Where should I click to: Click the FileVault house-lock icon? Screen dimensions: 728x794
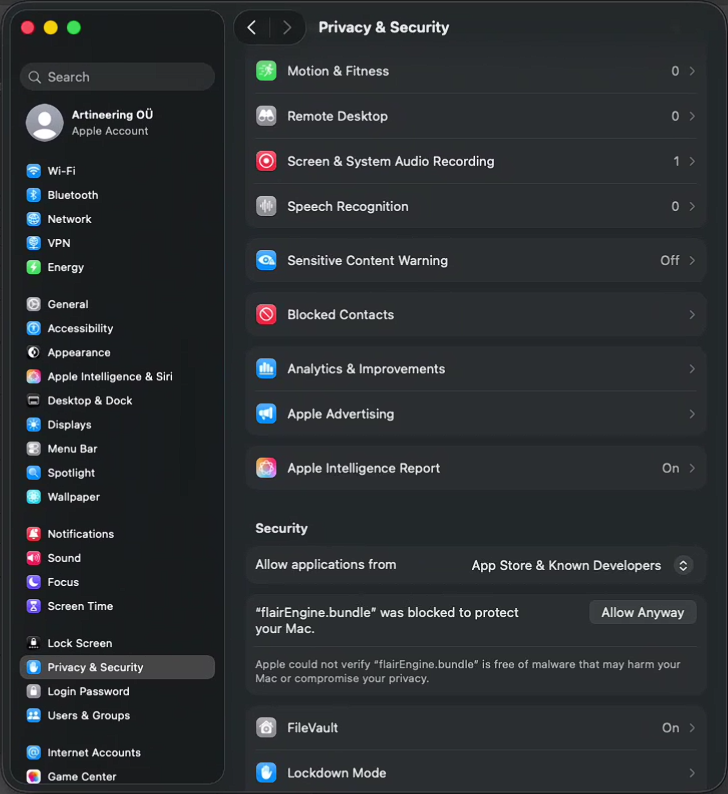tap(266, 728)
